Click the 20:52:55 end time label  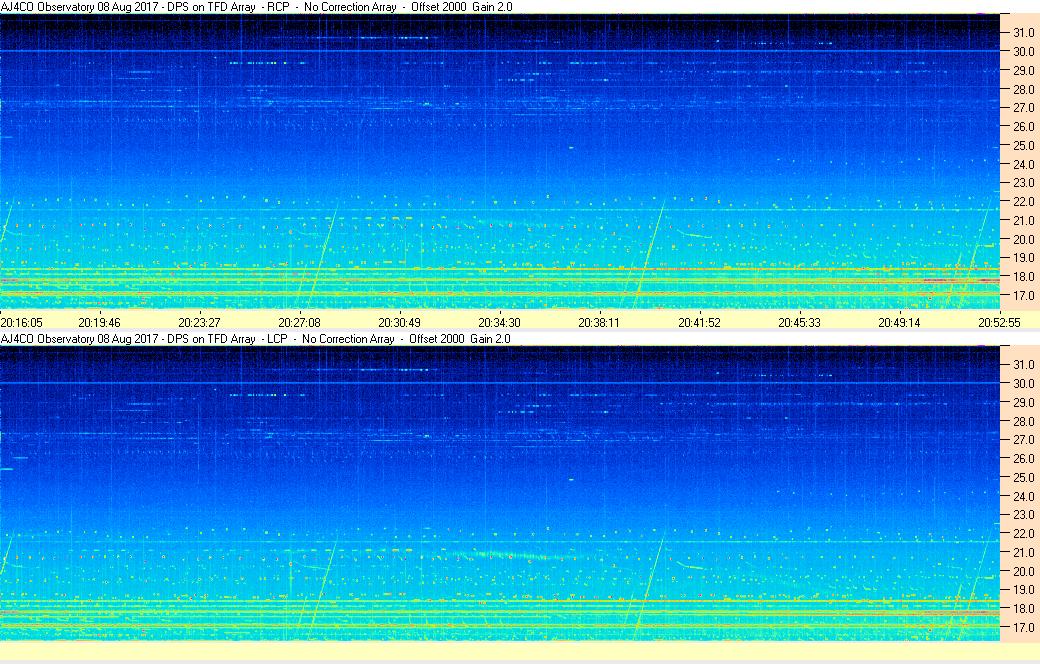point(1000,322)
